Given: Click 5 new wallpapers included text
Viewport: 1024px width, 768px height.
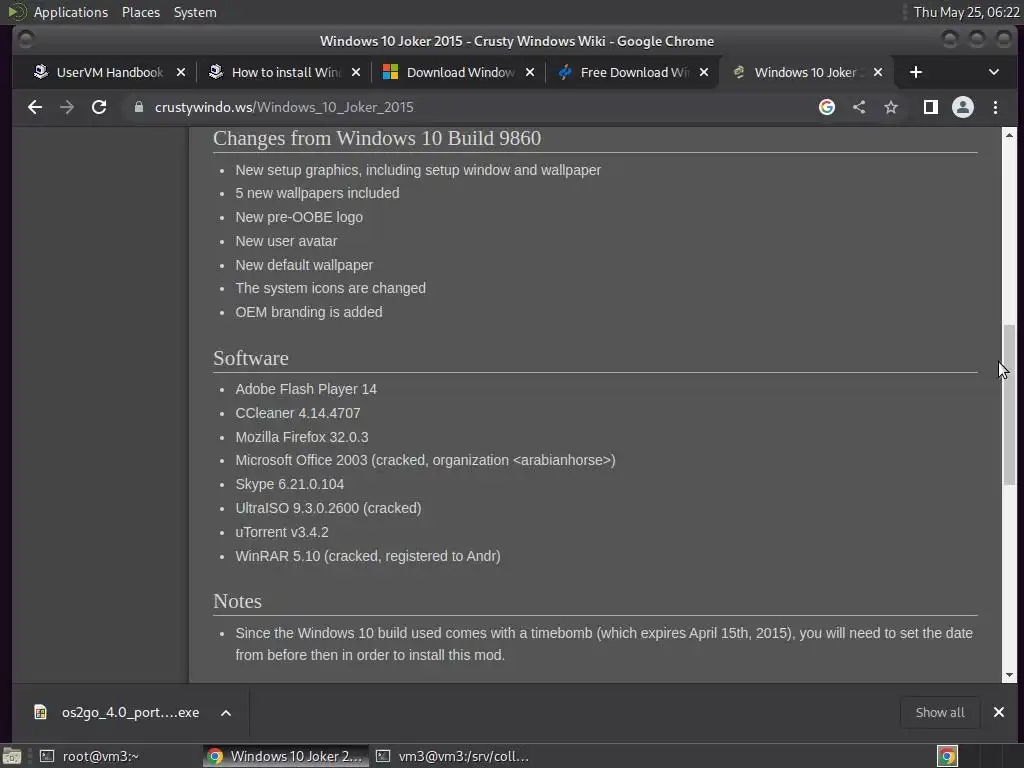Looking at the screenshot, I should tap(317, 193).
